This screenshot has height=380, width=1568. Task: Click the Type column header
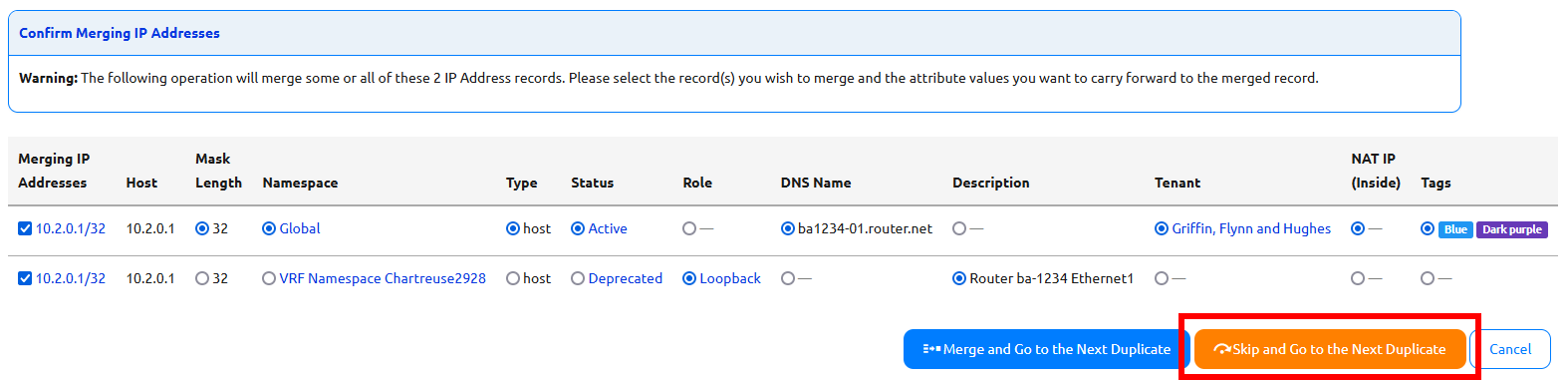[x=521, y=183]
